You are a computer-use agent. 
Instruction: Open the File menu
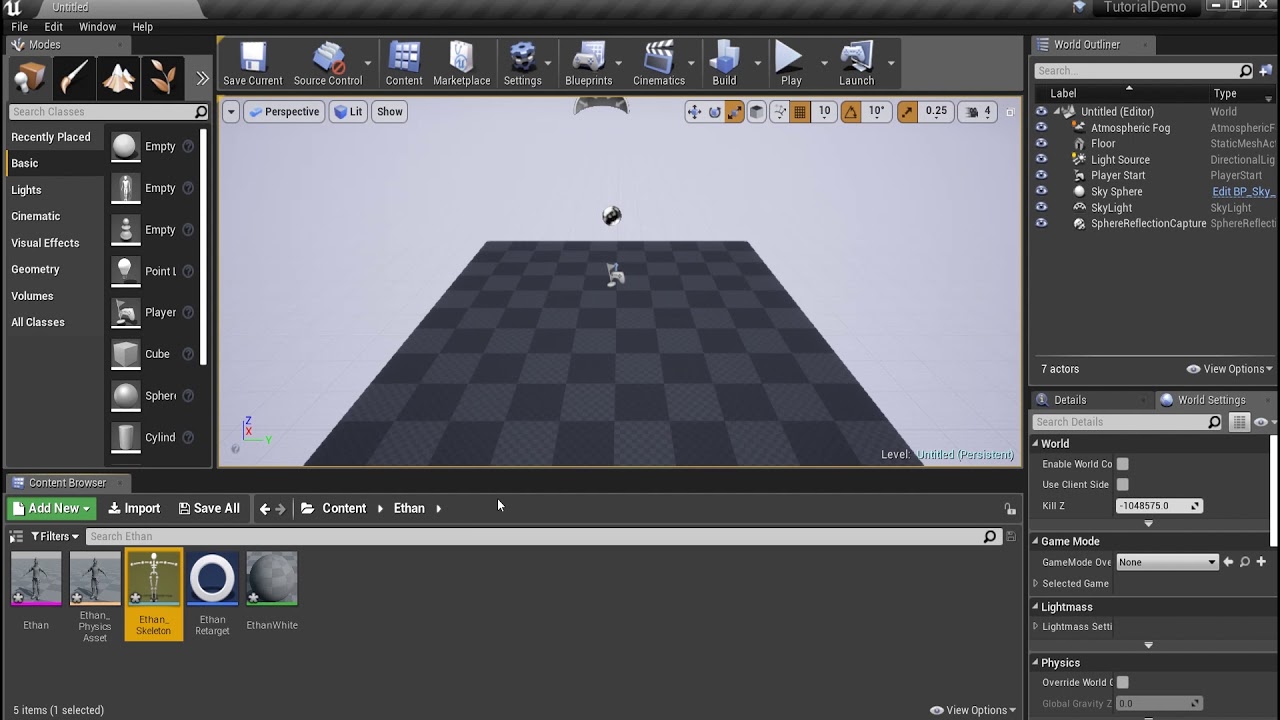pos(19,27)
